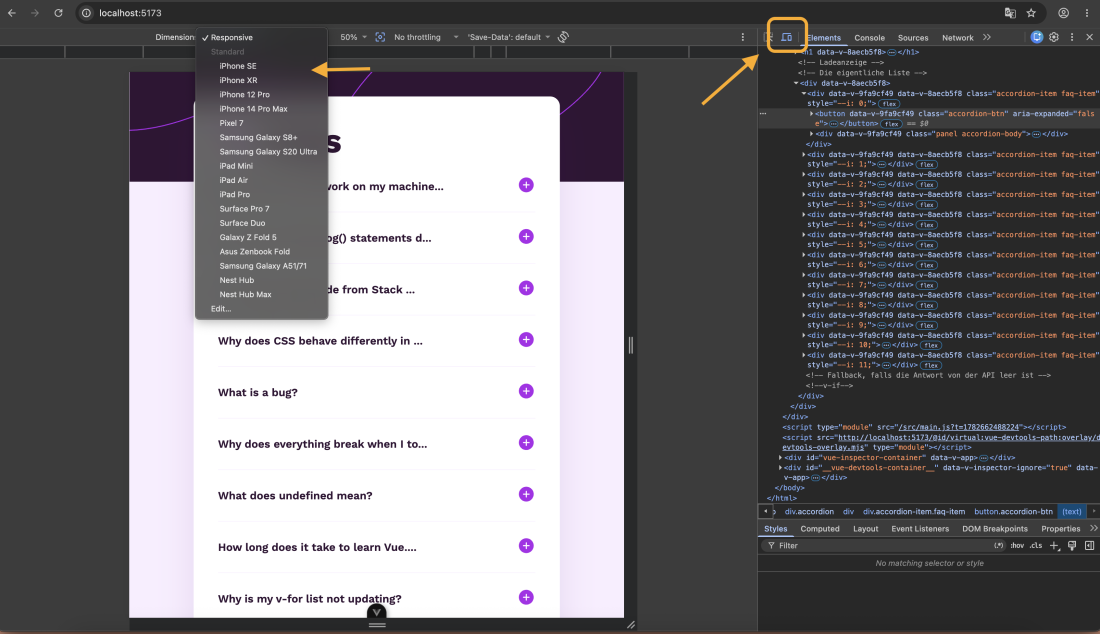Open /src/main.js script link
This screenshot has width=1100, height=634.
coord(958,427)
